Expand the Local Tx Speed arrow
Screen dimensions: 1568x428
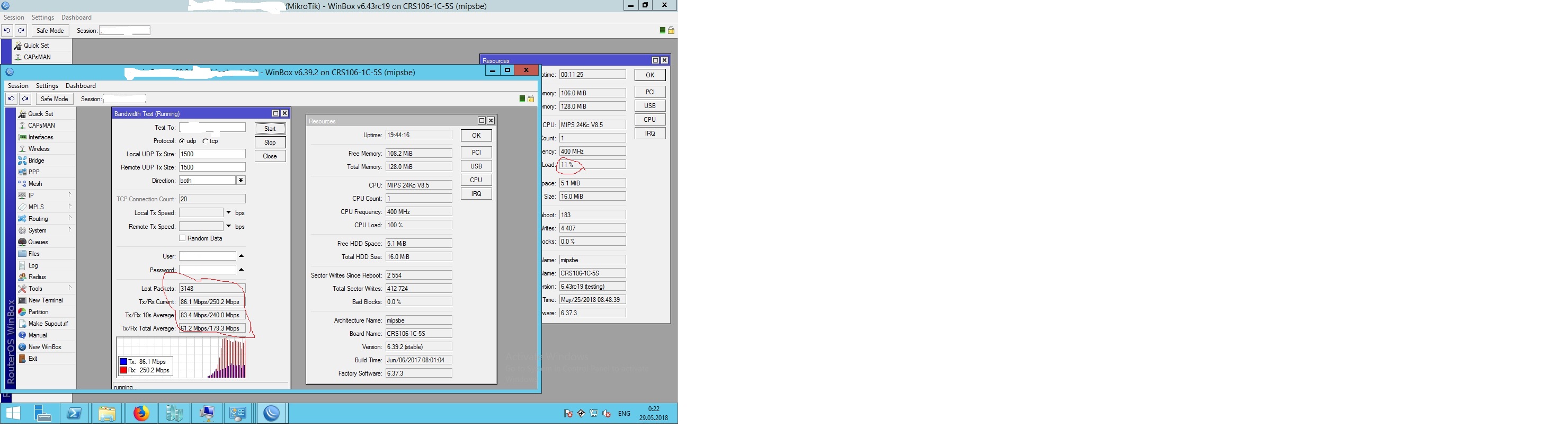[x=229, y=212]
